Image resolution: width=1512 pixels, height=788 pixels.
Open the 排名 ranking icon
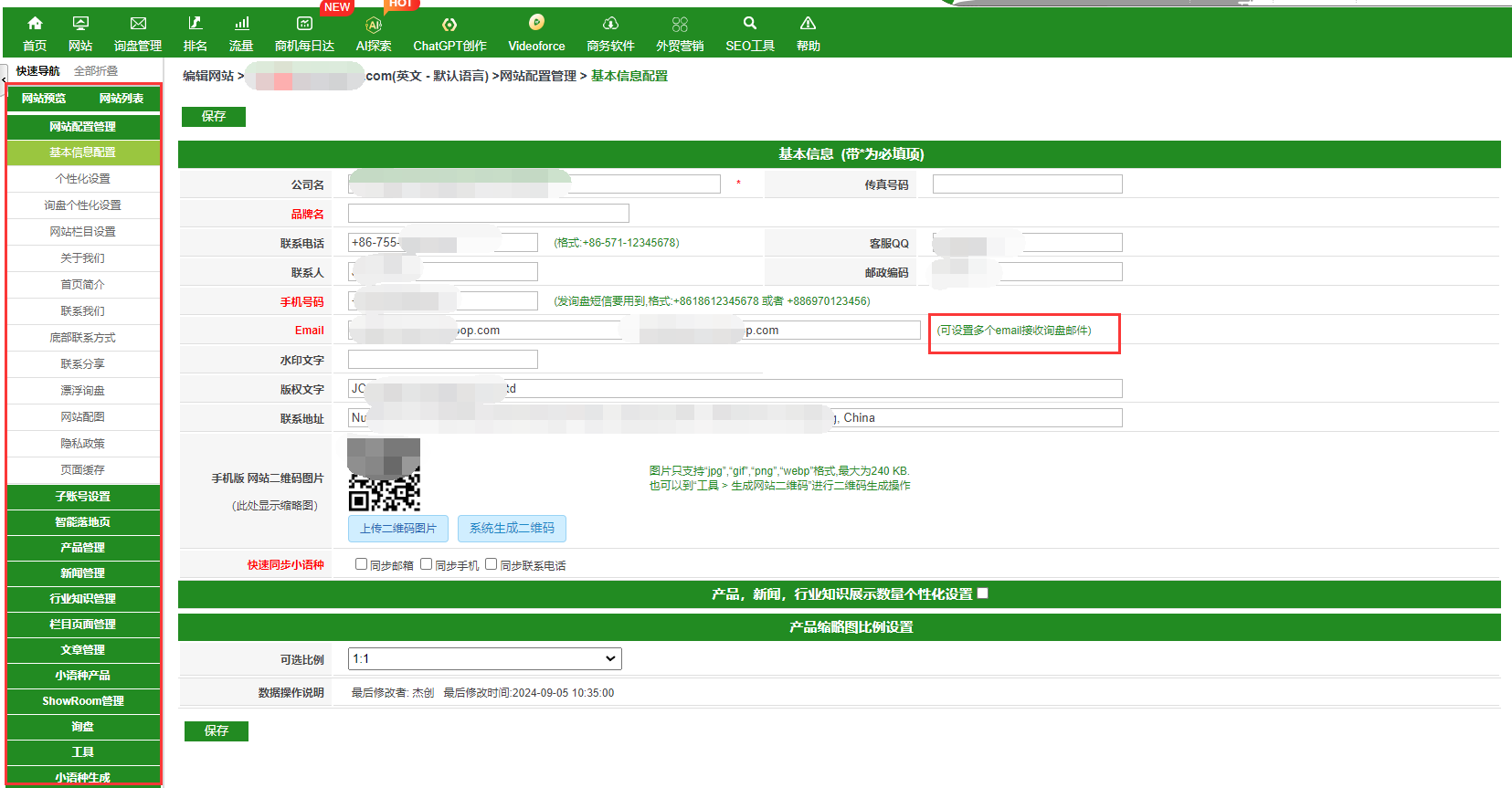196,24
